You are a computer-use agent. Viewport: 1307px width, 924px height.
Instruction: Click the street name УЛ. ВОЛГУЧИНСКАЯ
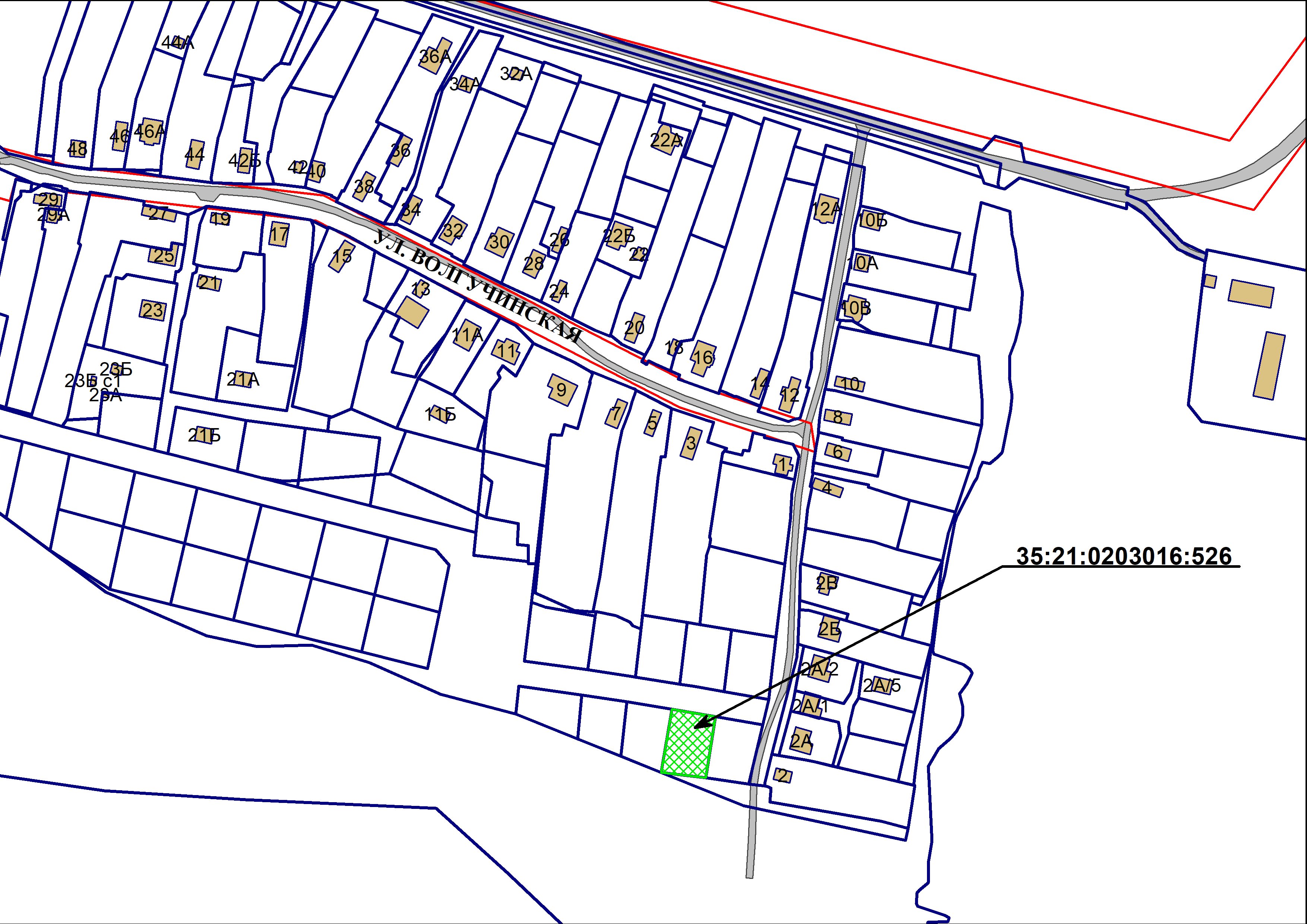click(478, 287)
